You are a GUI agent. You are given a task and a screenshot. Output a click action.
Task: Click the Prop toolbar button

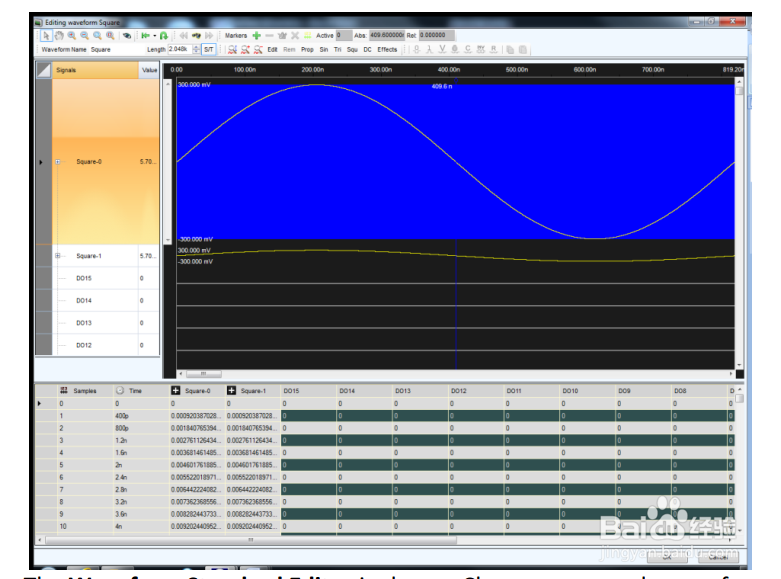(307, 49)
